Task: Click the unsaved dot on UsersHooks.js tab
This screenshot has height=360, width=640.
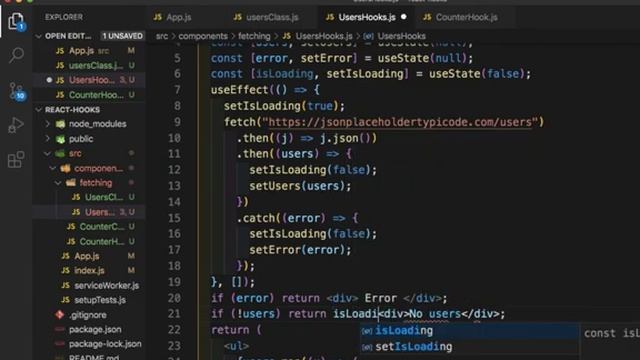Action: coord(404,17)
